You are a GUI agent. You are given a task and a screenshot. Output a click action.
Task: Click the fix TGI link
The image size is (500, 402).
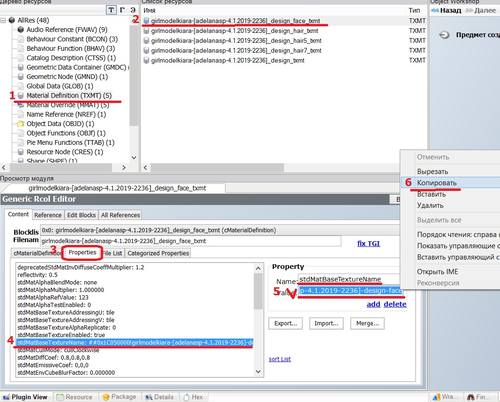pos(368,243)
